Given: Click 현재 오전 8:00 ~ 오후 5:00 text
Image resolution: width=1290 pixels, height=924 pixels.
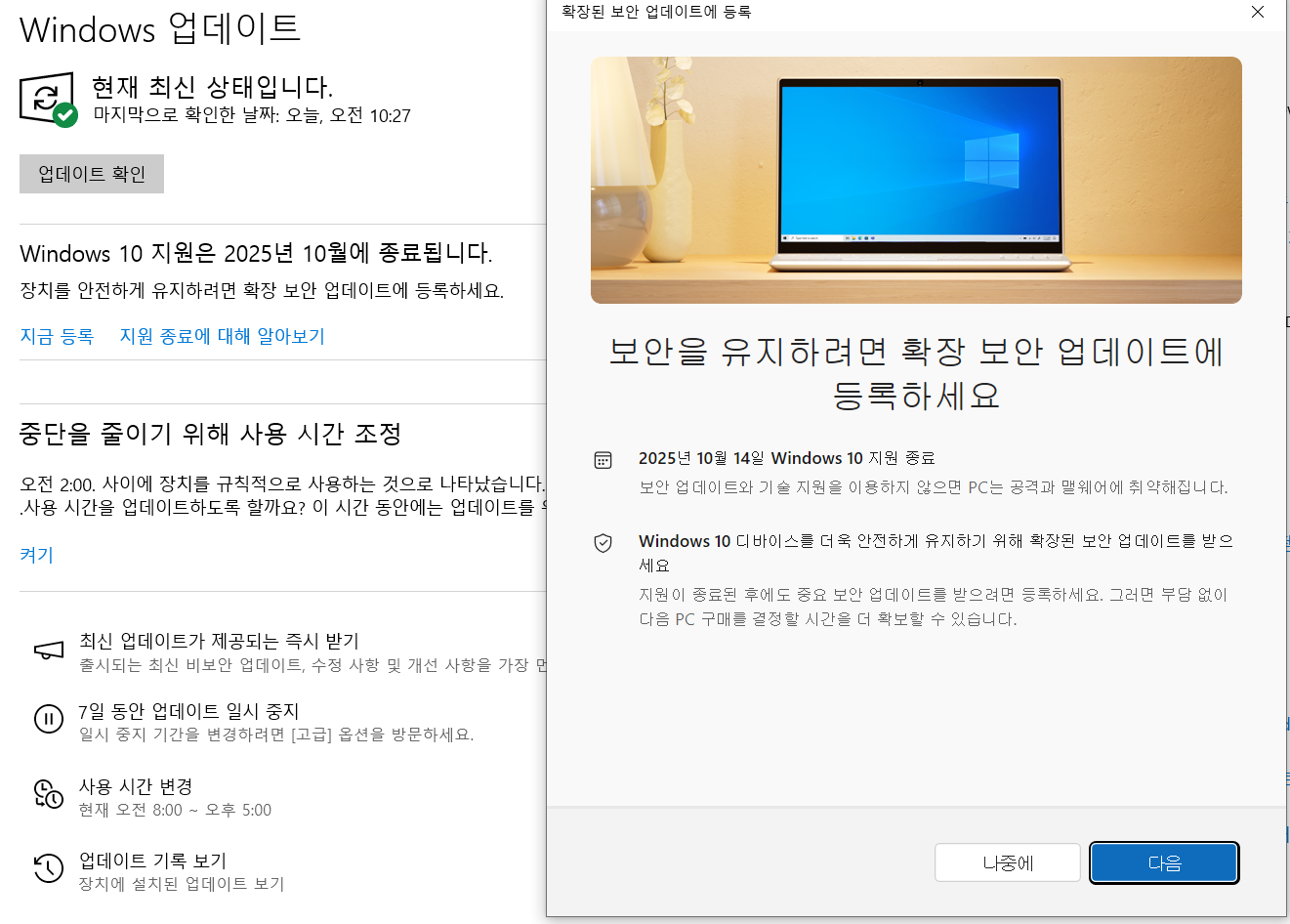Looking at the screenshot, I should point(175,810).
